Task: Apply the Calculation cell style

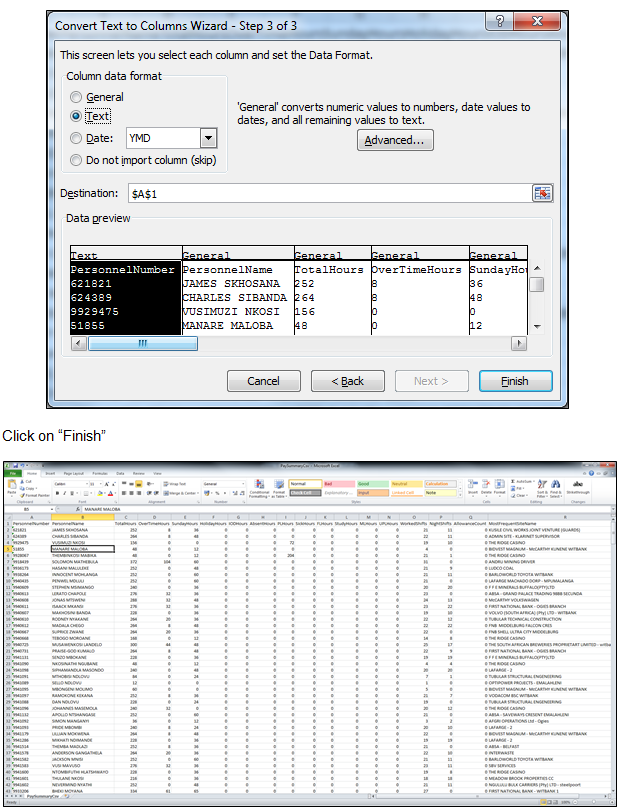Action: tap(440, 484)
